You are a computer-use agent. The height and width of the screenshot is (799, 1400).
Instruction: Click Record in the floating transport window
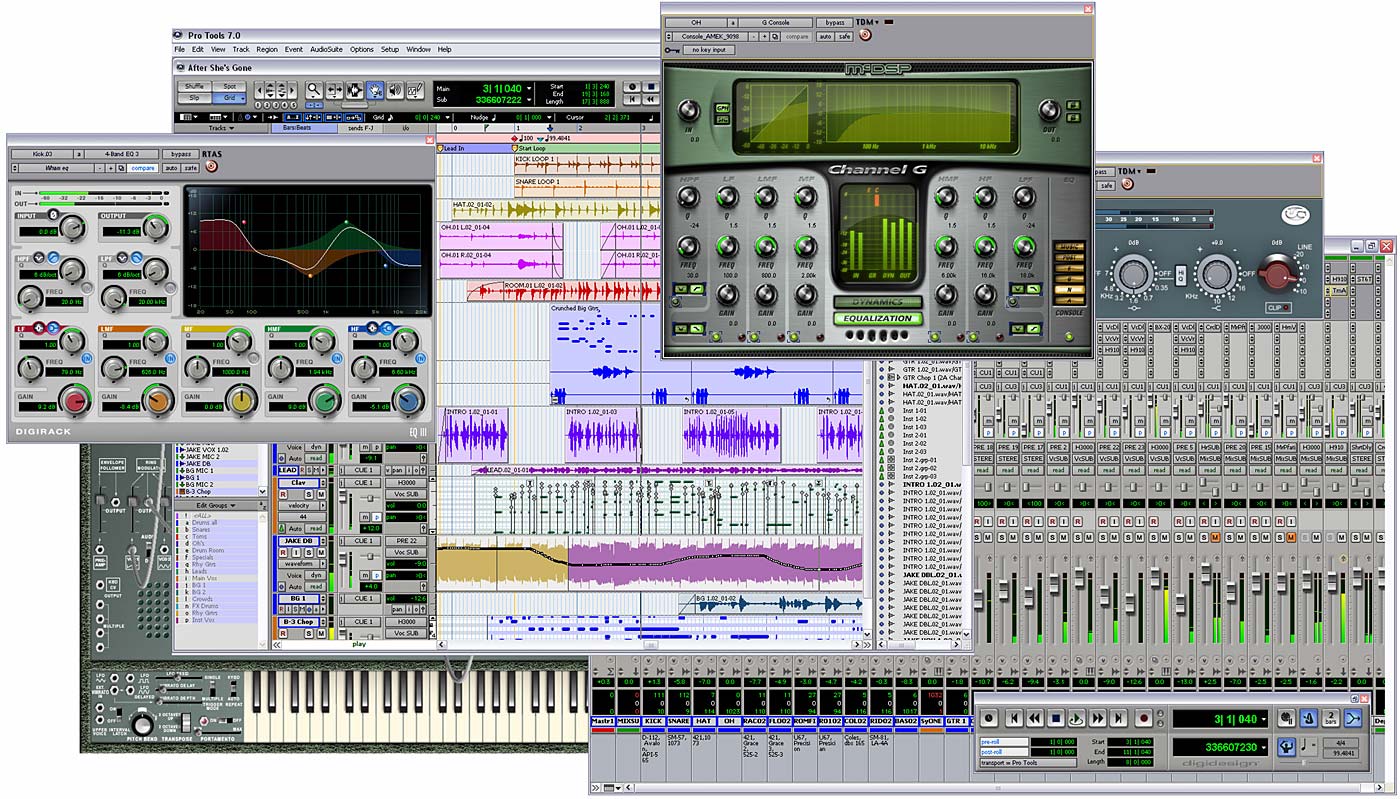(1144, 718)
